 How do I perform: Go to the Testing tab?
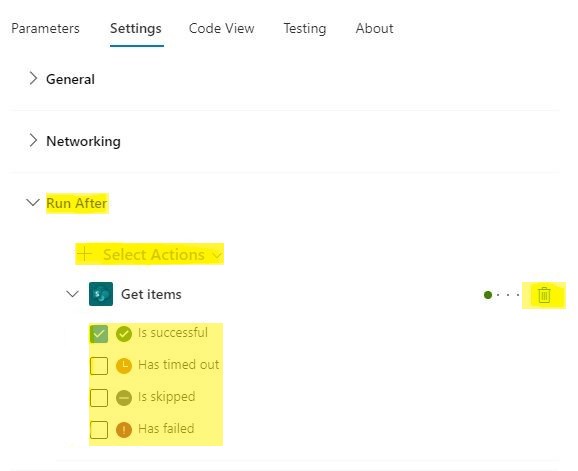click(x=305, y=28)
